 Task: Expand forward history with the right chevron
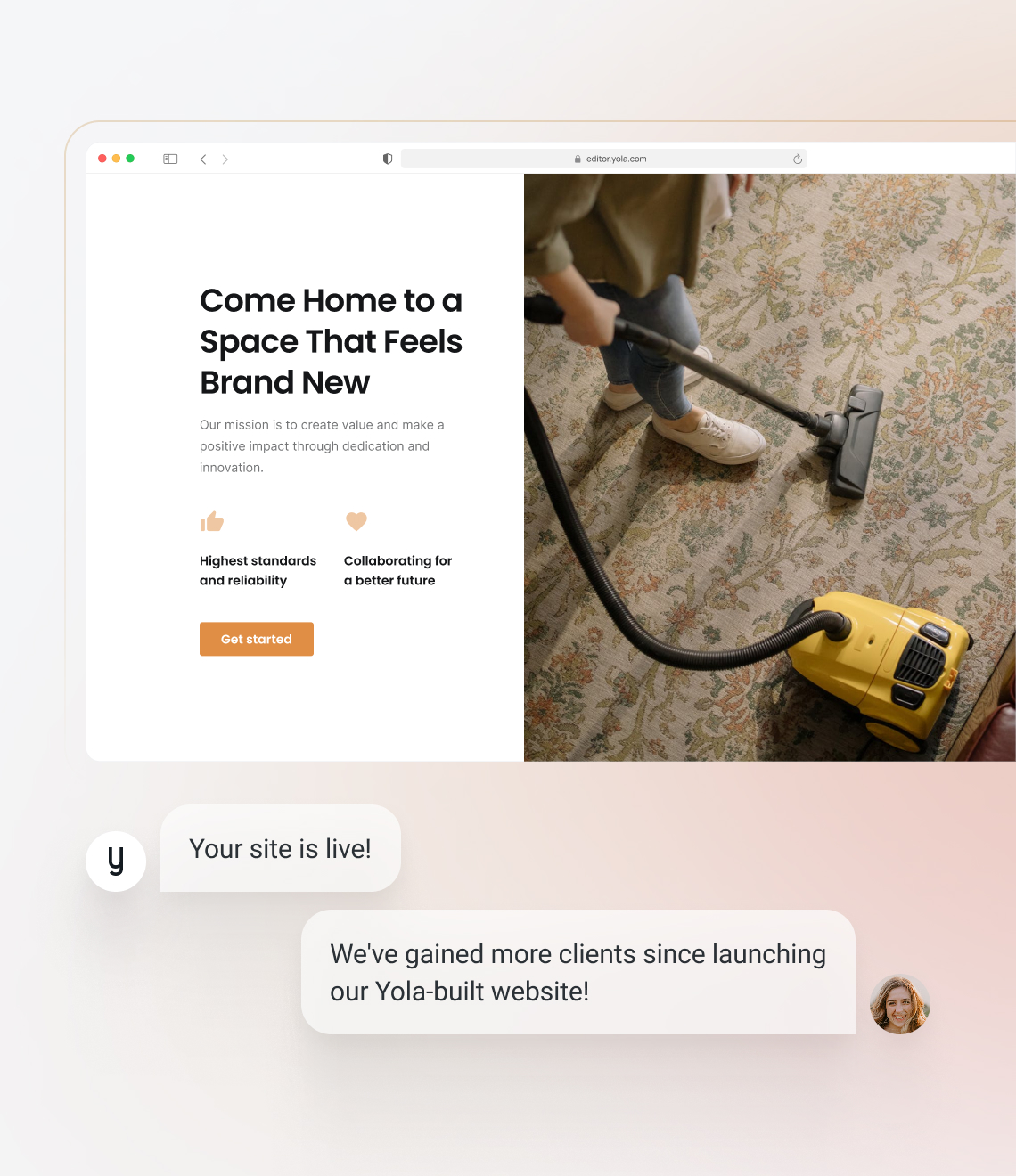(225, 159)
